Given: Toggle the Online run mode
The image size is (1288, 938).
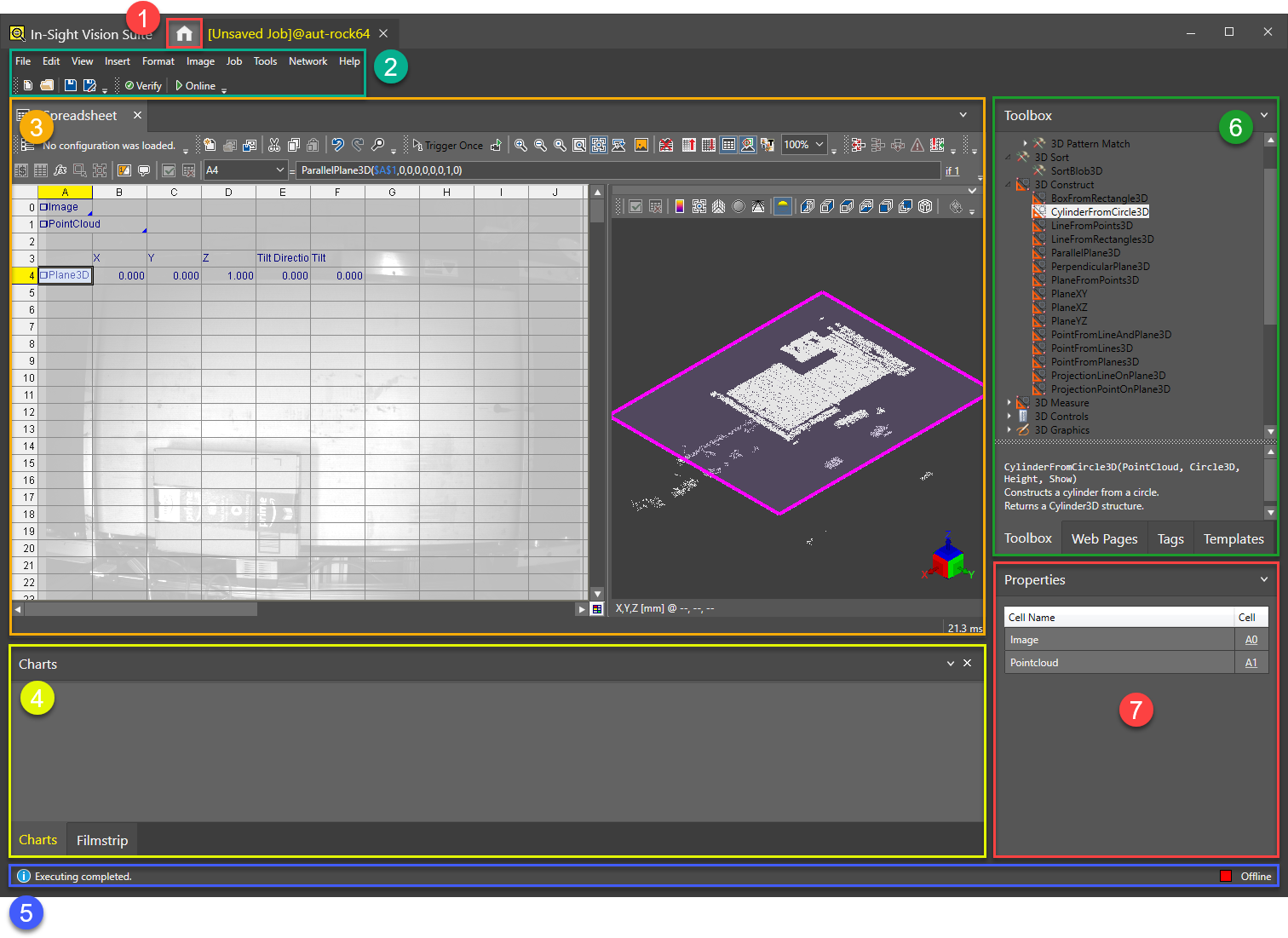Looking at the screenshot, I should pyautogui.click(x=195, y=86).
